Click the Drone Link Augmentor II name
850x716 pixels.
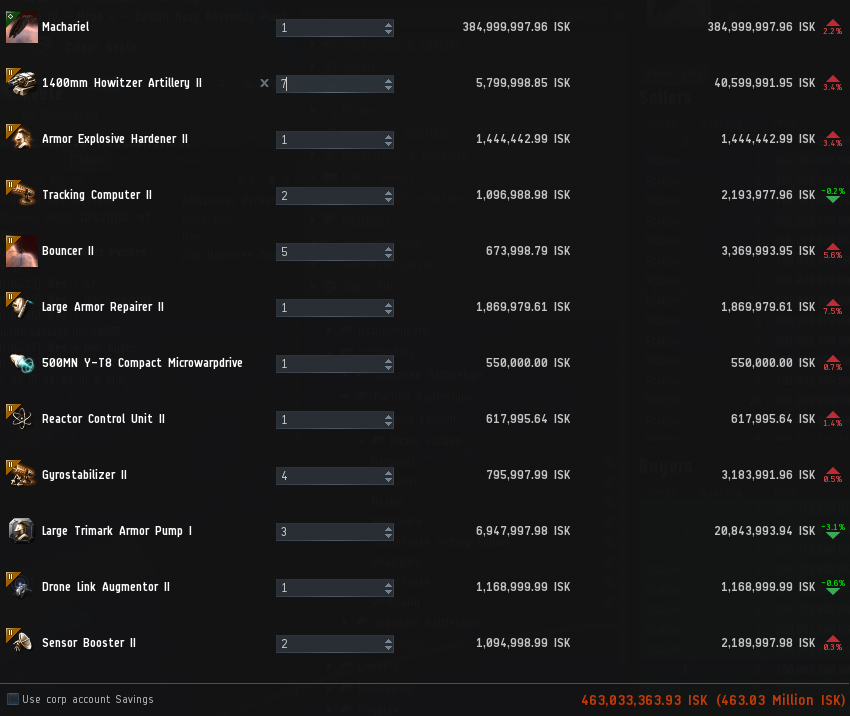pyautogui.click(x=106, y=587)
